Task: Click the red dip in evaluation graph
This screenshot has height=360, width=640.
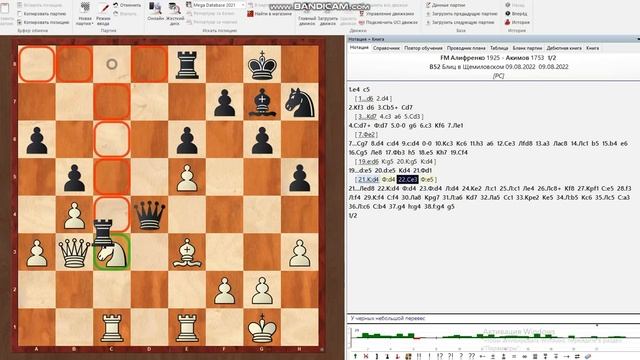Action: coord(417,338)
